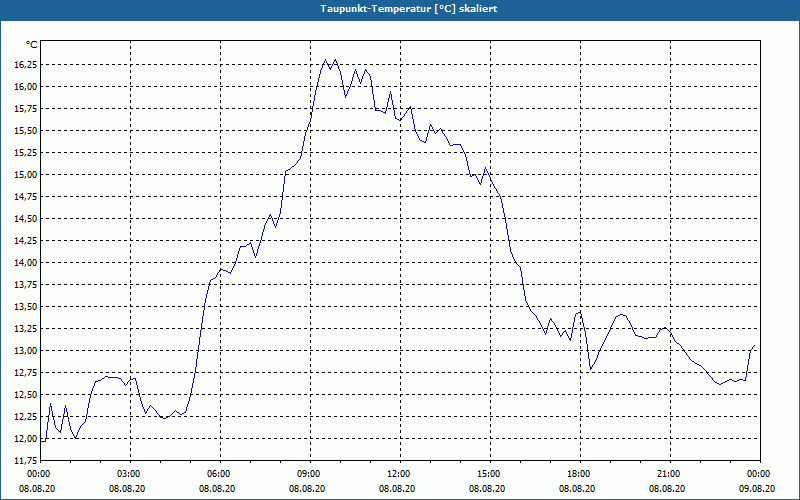Select the 12,00 y-axis value
Viewport: 800px width, 500px height.
tap(26, 439)
